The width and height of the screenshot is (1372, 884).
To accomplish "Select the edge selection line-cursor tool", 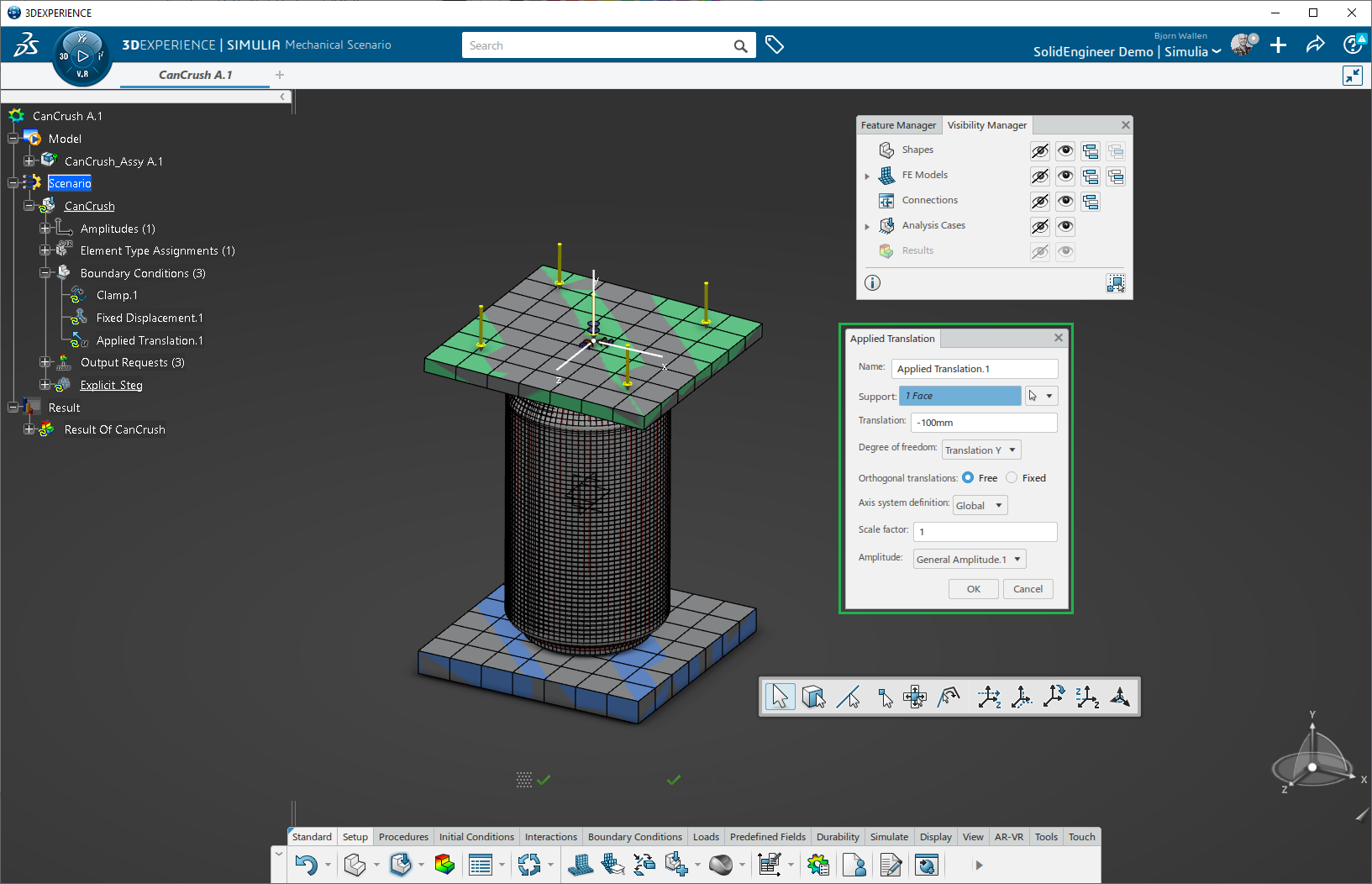I will 849,697.
